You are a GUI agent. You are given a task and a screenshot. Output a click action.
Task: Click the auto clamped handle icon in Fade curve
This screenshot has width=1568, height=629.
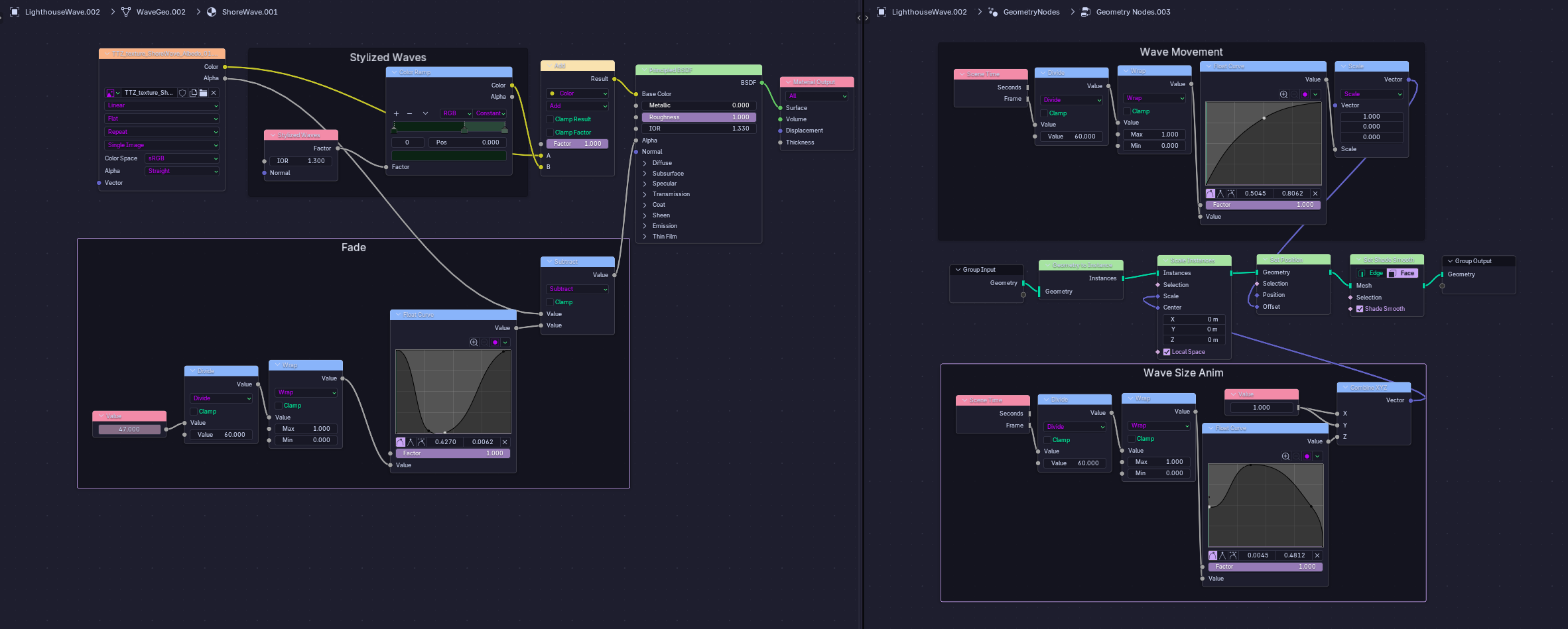[421, 442]
